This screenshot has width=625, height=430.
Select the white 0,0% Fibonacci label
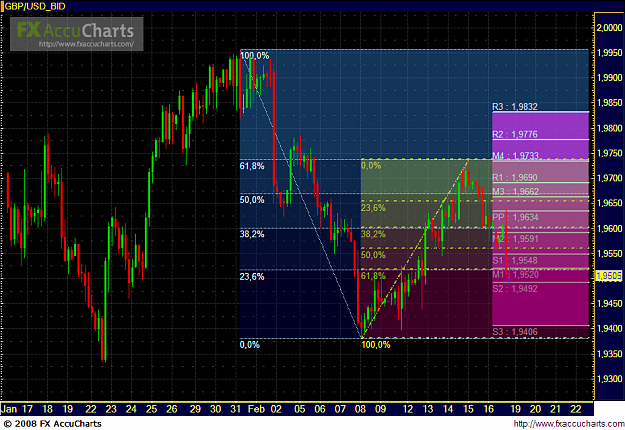tap(250, 345)
